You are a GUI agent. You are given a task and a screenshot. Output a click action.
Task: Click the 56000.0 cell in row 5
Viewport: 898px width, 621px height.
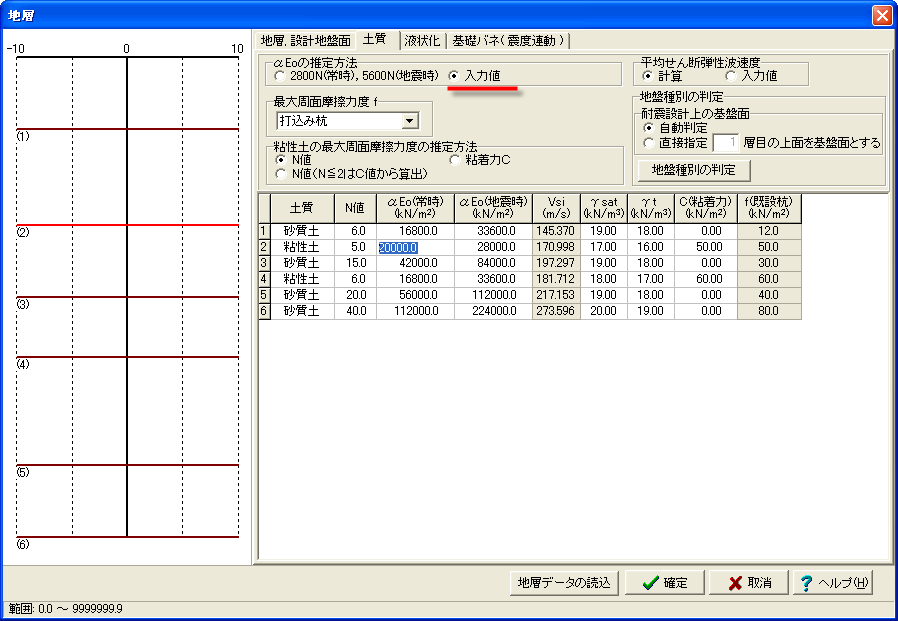pyautogui.click(x=415, y=295)
